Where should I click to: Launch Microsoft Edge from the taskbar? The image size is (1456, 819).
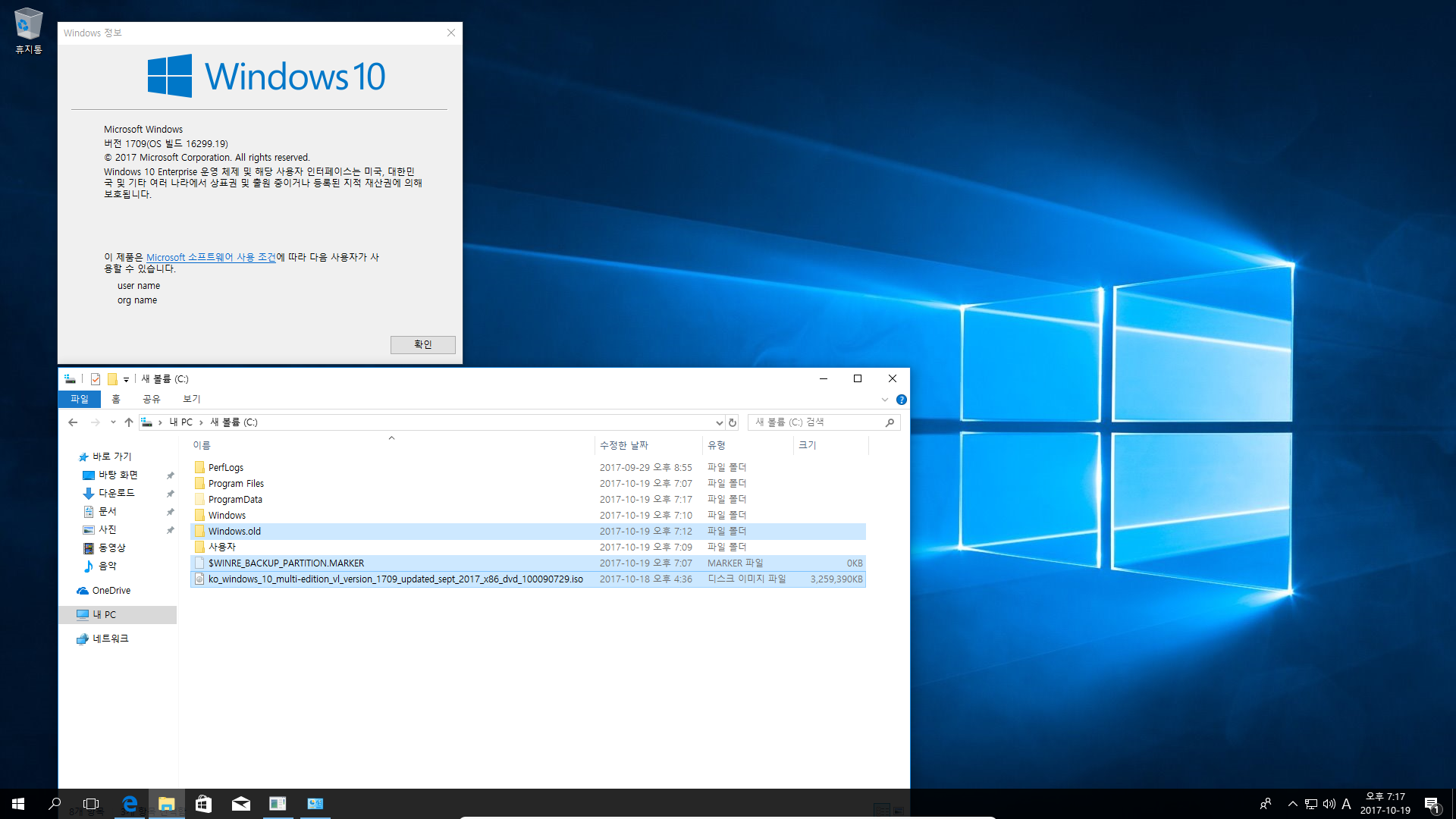pyautogui.click(x=130, y=804)
